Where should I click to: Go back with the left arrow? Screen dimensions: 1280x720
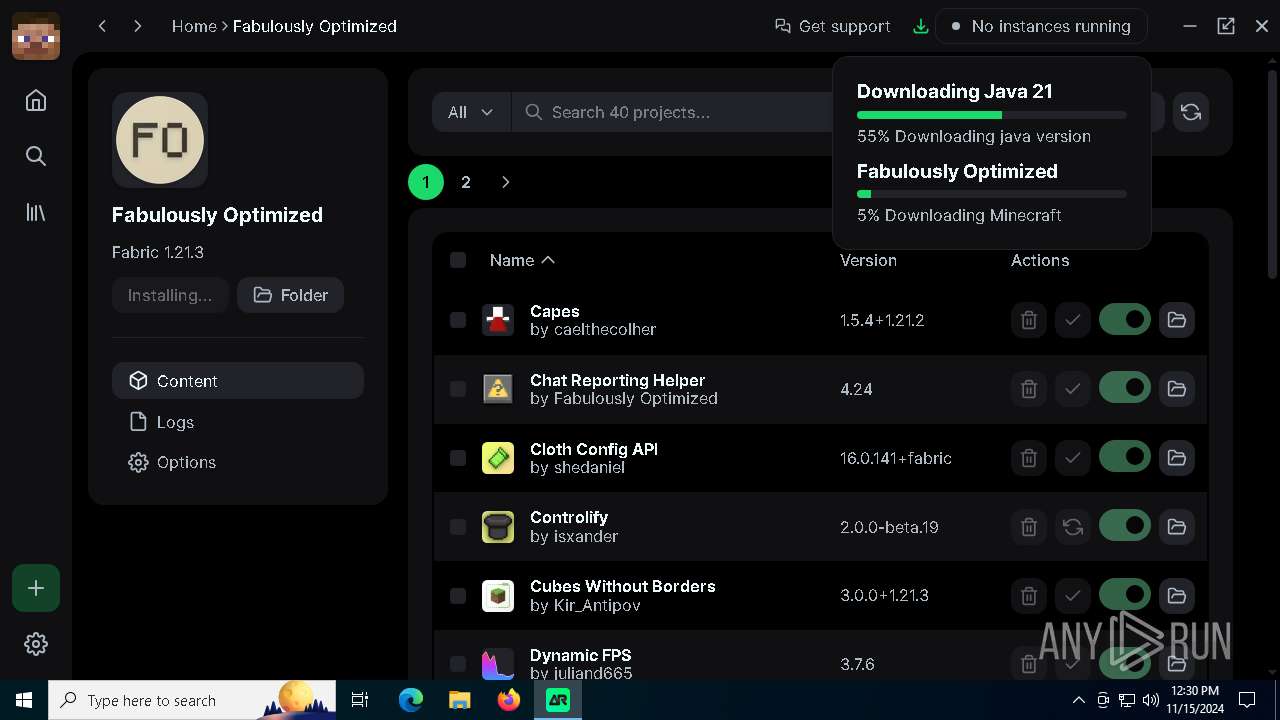click(102, 26)
